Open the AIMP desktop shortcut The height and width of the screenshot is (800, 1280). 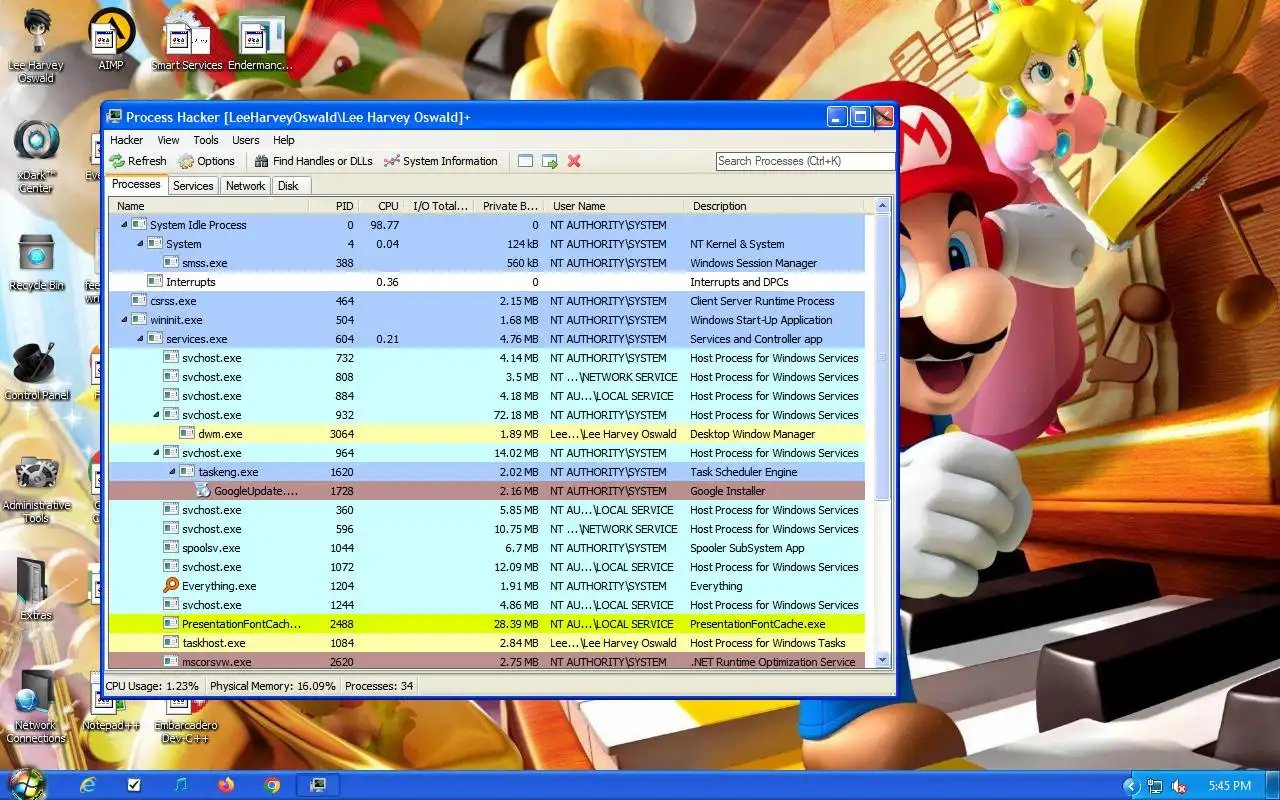pos(111,40)
